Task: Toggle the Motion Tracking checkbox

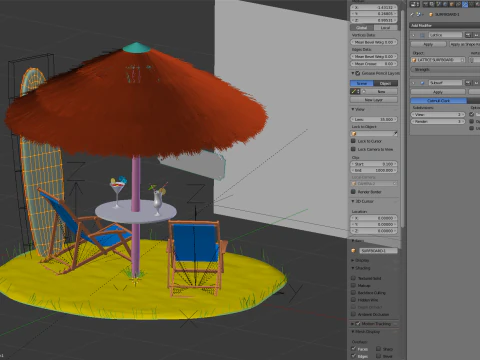Action: click(x=358, y=324)
